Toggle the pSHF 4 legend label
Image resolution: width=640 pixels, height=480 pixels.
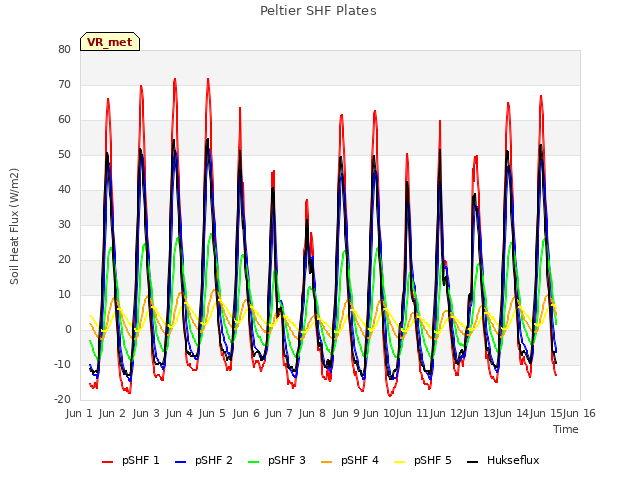pos(360,460)
